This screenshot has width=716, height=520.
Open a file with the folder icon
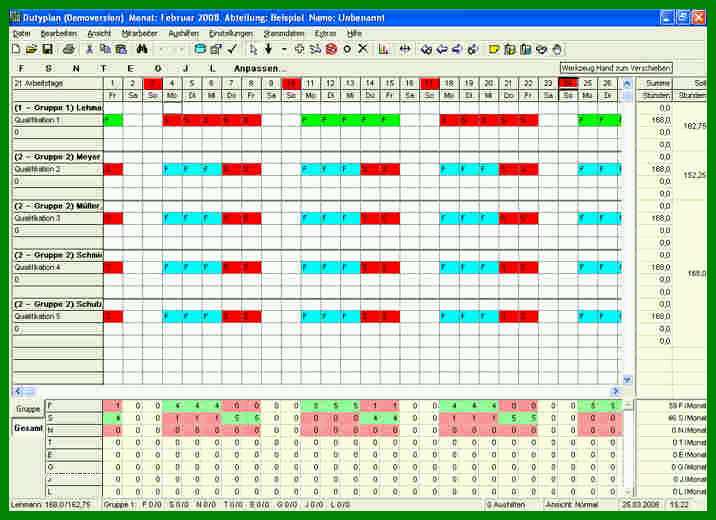(x=31, y=49)
